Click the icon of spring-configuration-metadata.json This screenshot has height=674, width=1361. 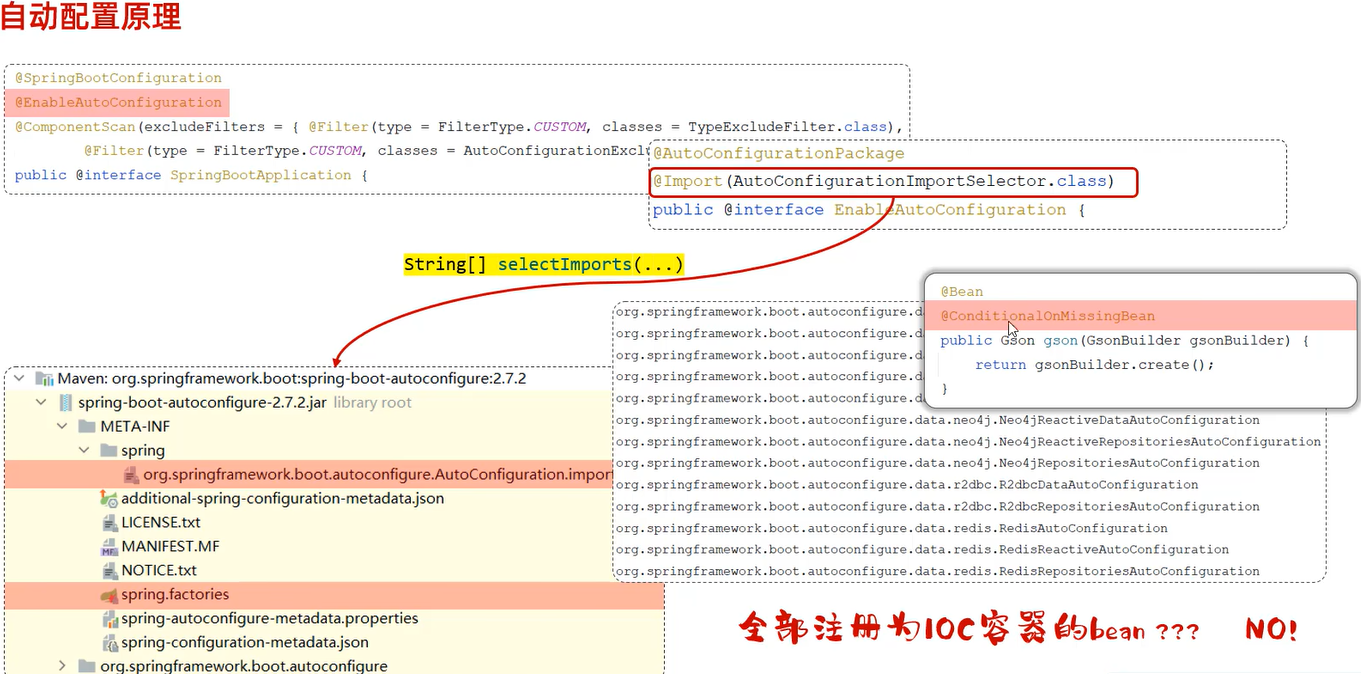[110, 643]
